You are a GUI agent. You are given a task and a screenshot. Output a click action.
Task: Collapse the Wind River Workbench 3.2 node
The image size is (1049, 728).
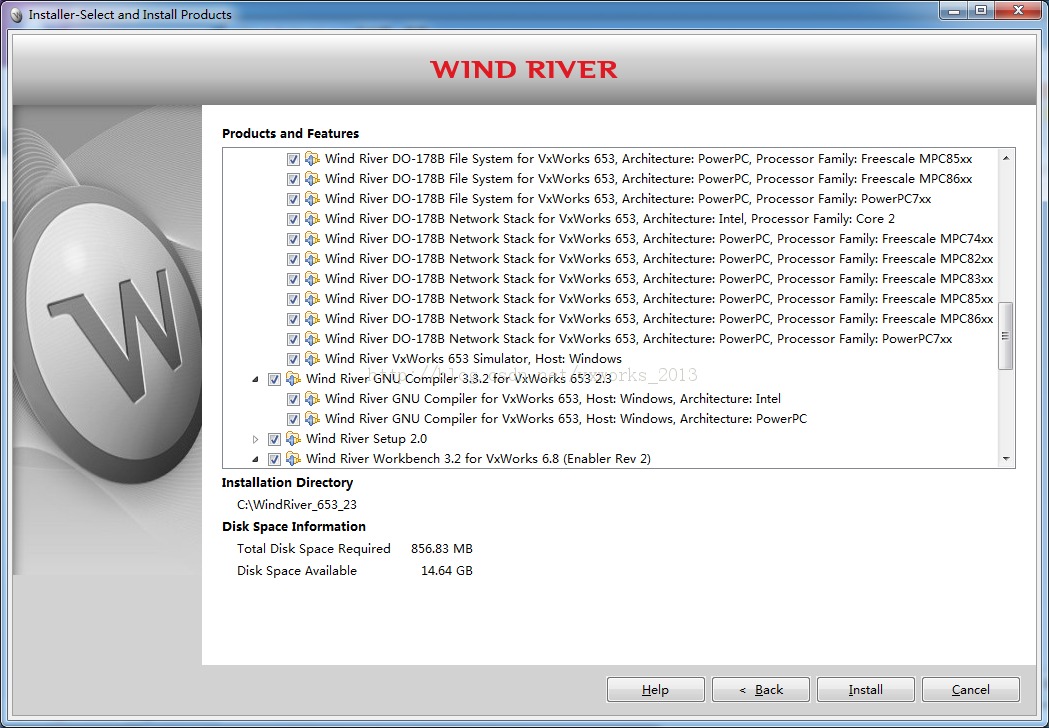point(256,459)
